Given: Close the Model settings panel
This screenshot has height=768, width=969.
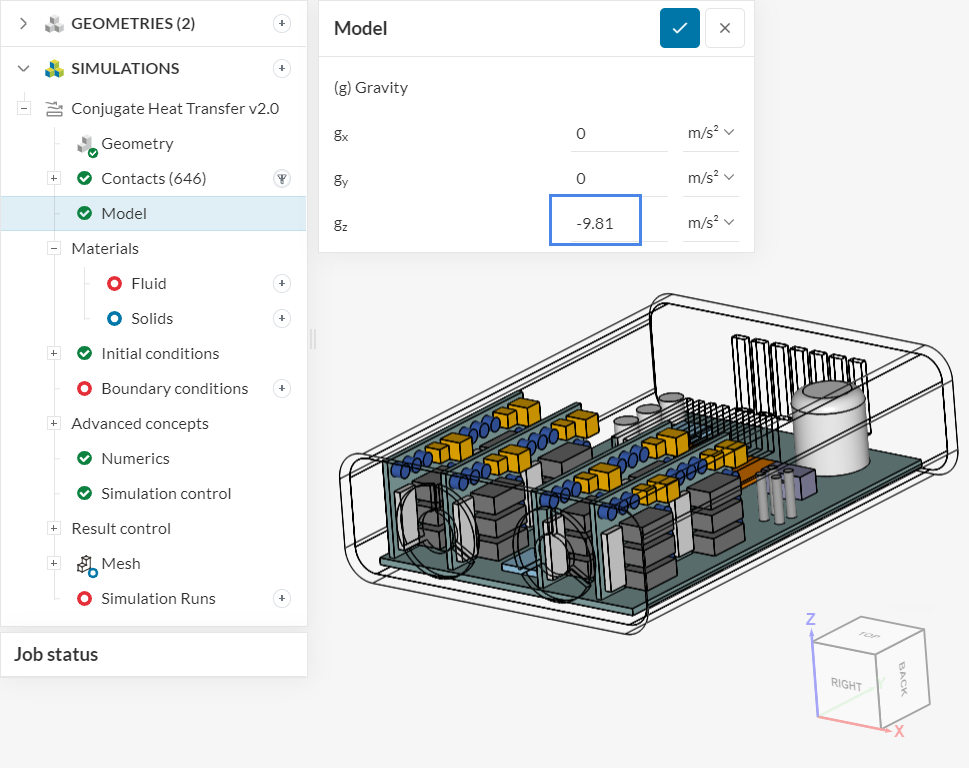Looking at the screenshot, I should coord(725,28).
